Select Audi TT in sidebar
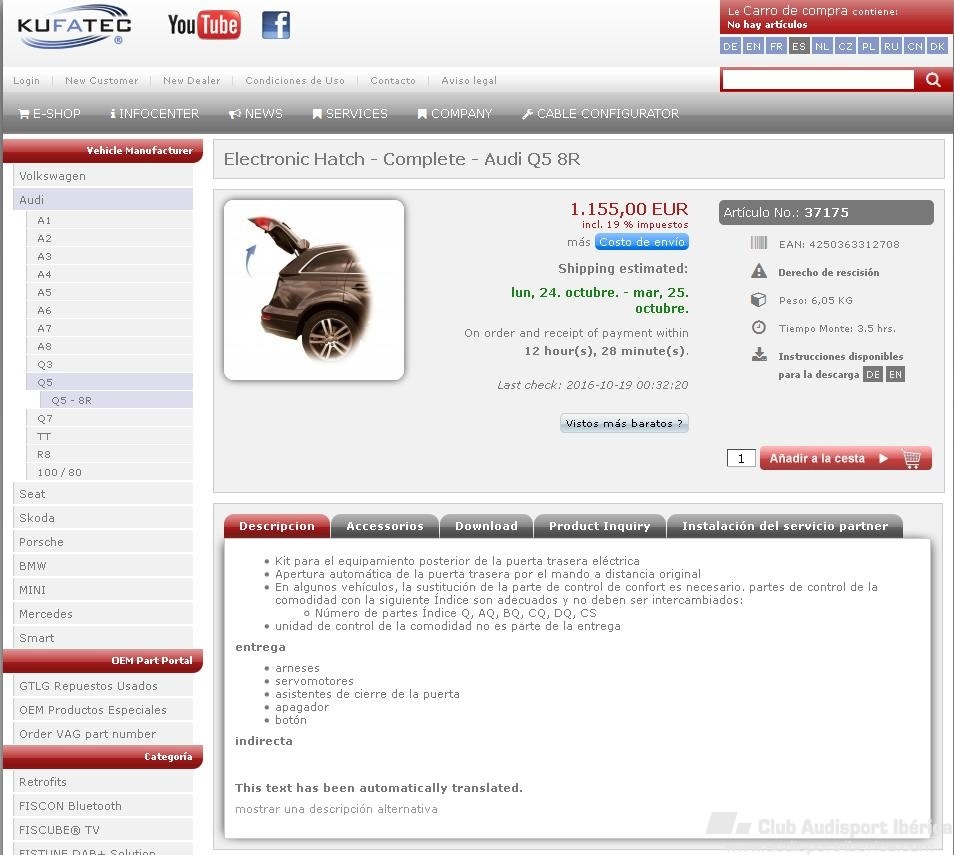This screenshot has height=855, width=954. pyautogui.click(x=110, y=436)
